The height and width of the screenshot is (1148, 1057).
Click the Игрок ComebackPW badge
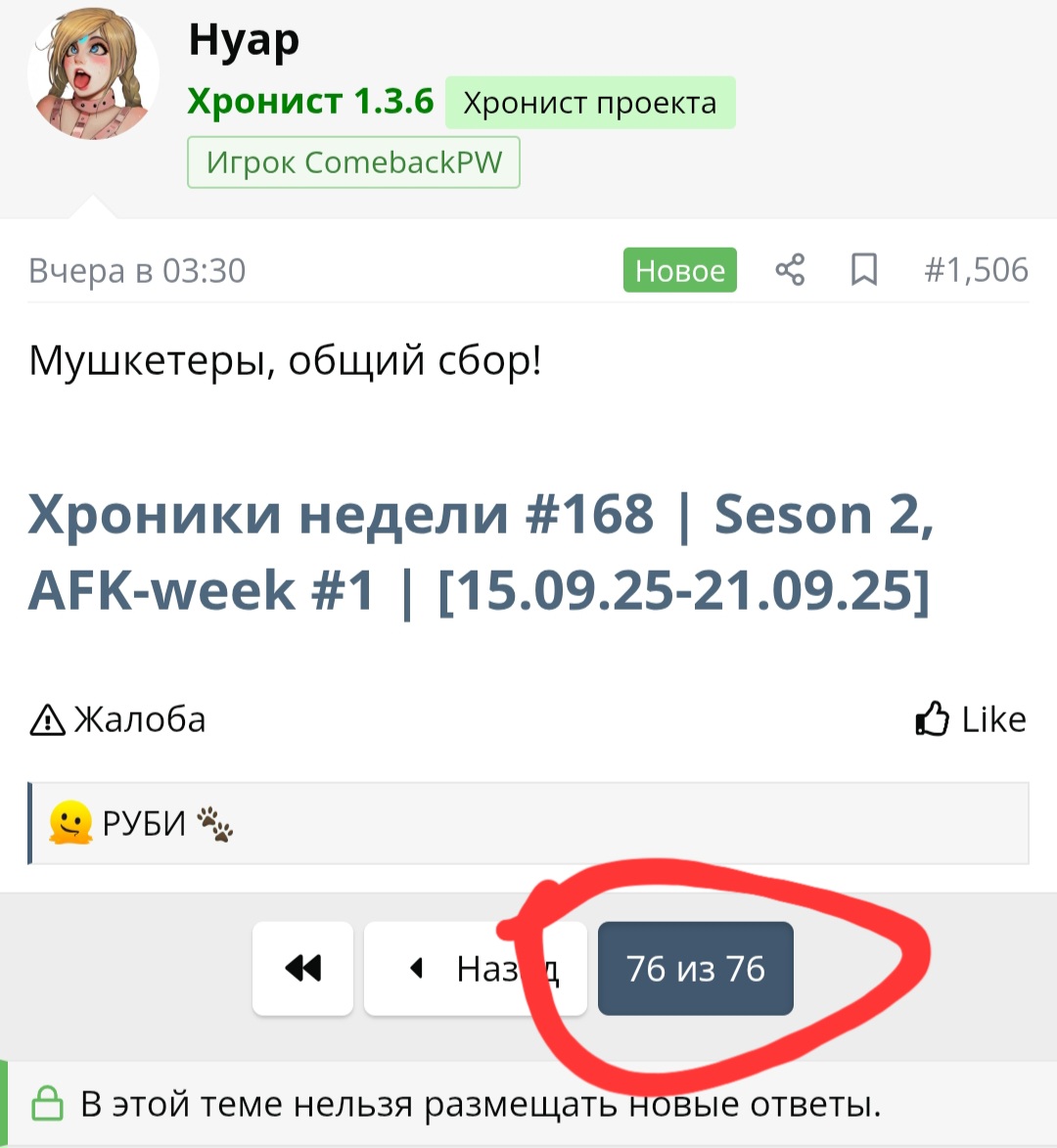(x=353, y=161)
